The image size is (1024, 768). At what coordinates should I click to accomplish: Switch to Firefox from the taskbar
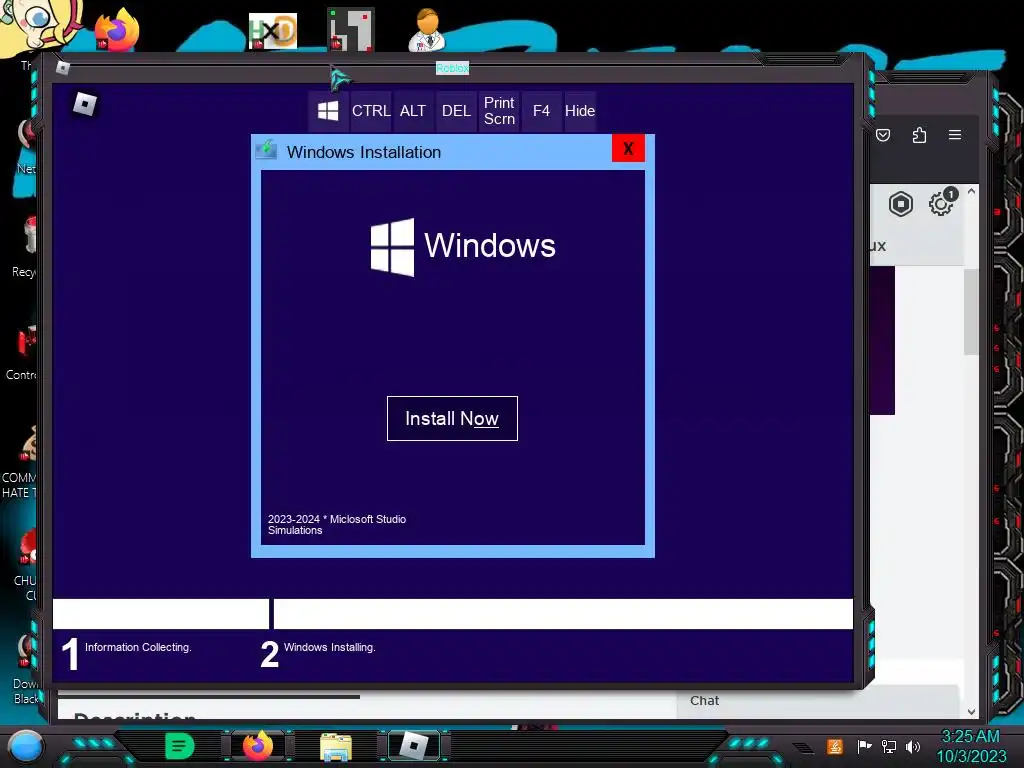click(x=258, y=746)
